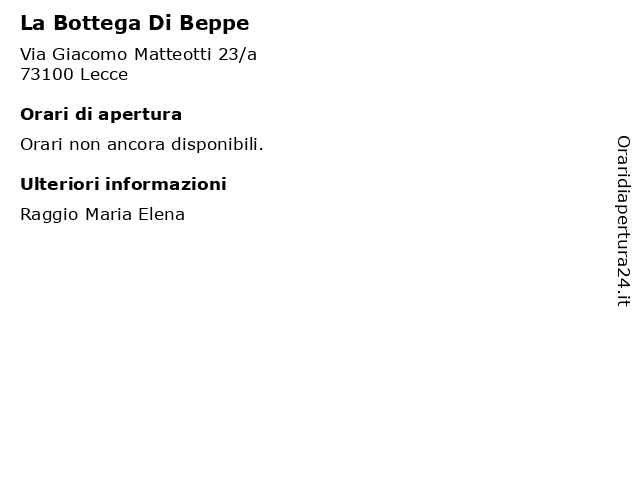Click the "La Bottega Di Beppe" title
The height and width of the screenshot is (480, 640).
click(135, 23)
